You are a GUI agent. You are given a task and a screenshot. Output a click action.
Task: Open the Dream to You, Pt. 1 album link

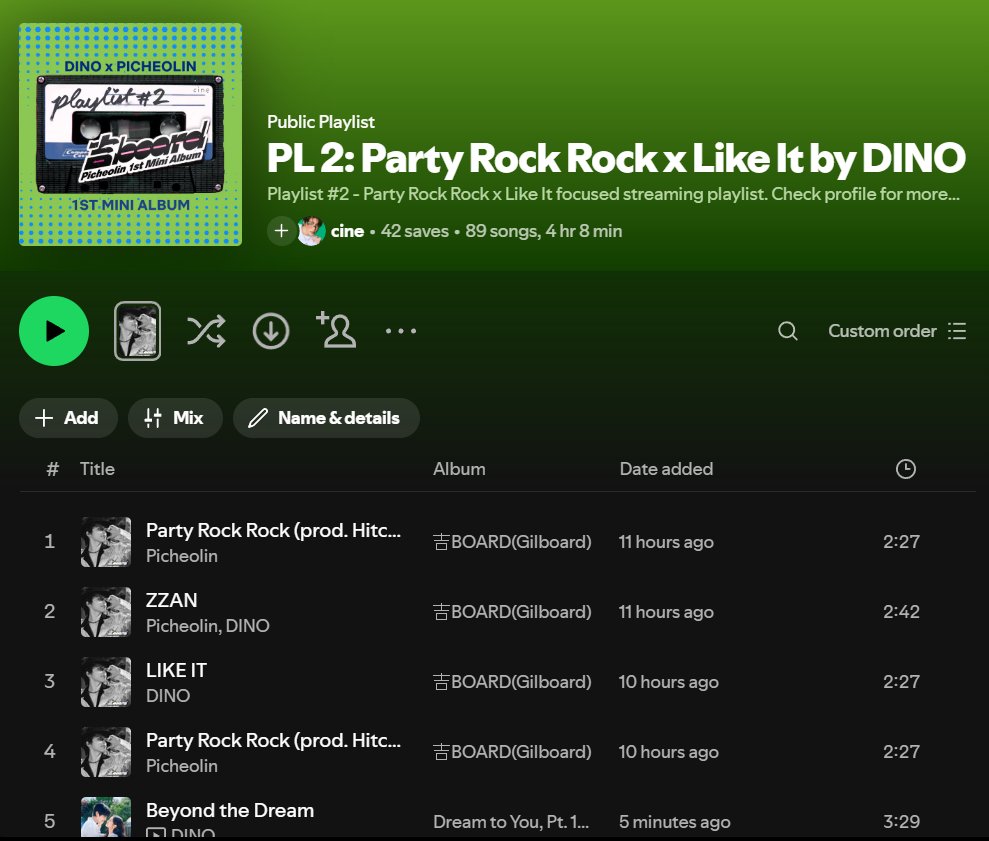(511, 821)
